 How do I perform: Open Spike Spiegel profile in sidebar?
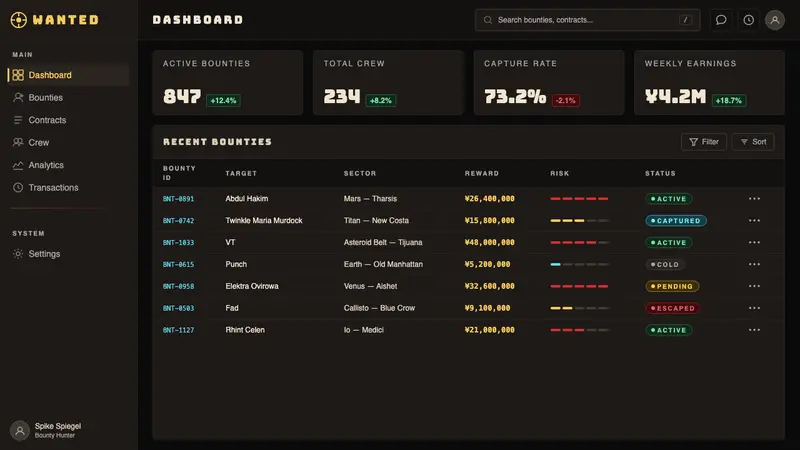coord(46,431)
